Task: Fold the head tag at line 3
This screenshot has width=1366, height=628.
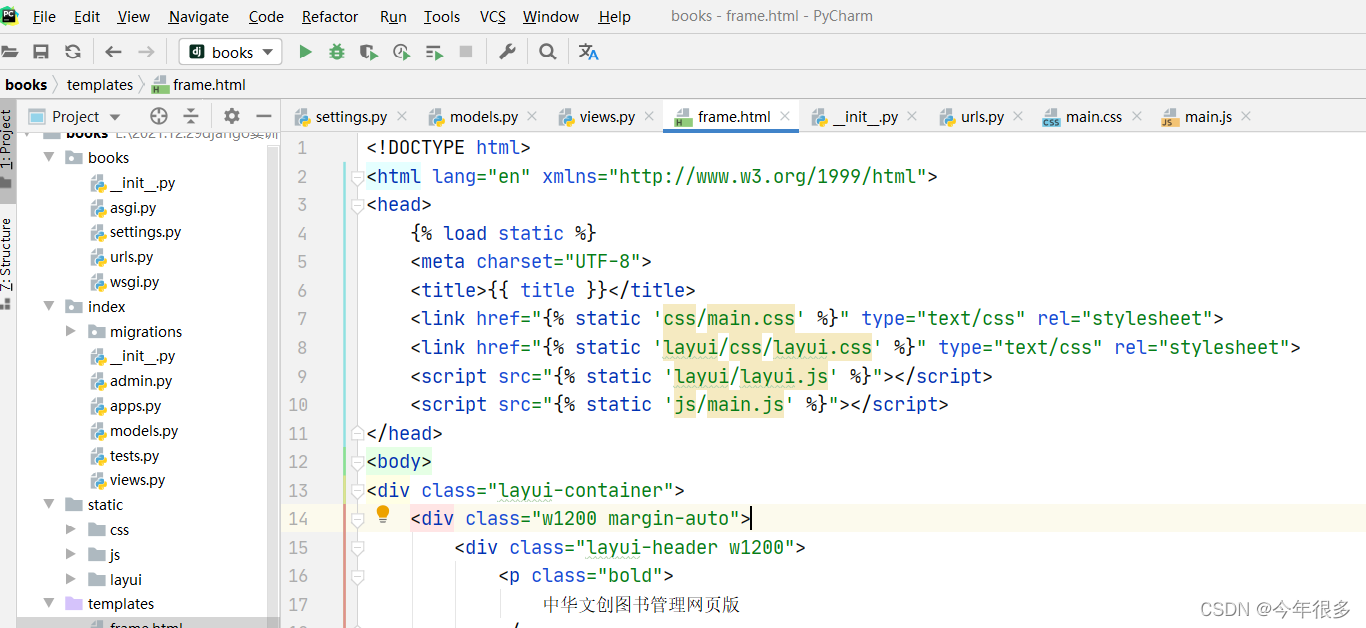Action: [357, 205]
